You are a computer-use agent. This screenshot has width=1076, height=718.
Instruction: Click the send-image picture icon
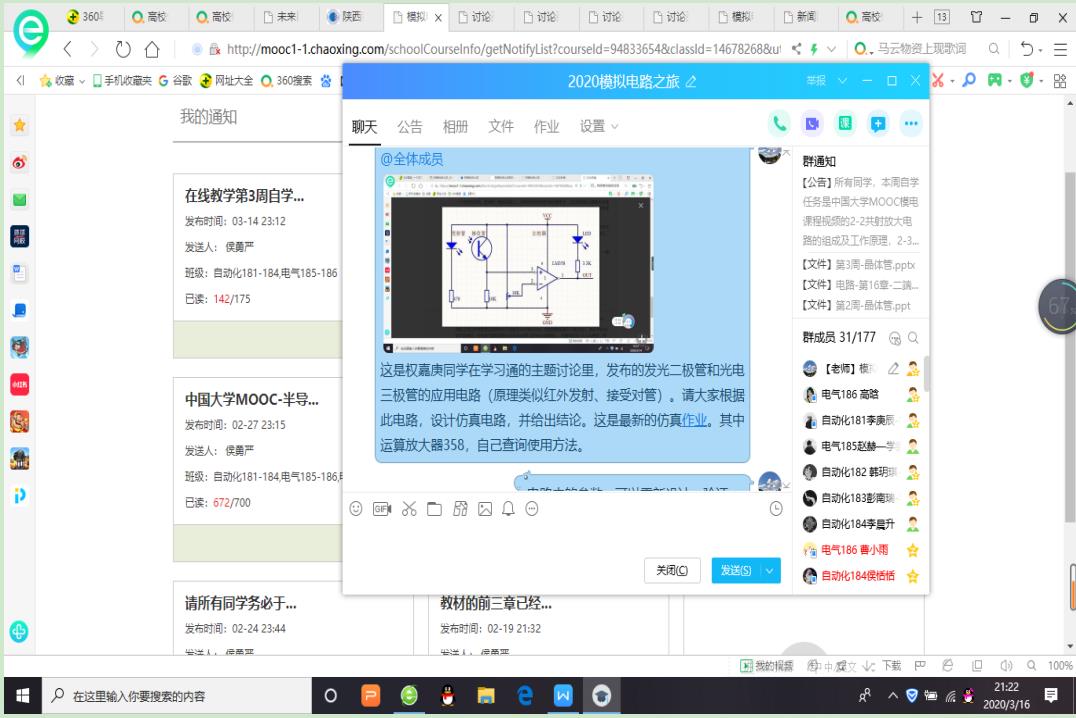click(485, 509)
